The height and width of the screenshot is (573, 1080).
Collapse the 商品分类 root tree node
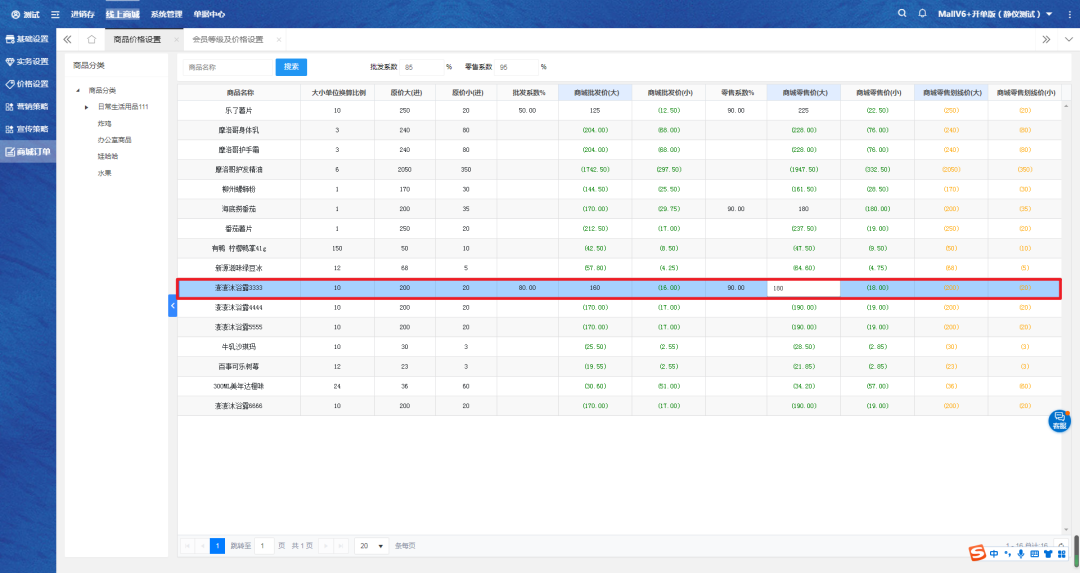tap(78, 90)
